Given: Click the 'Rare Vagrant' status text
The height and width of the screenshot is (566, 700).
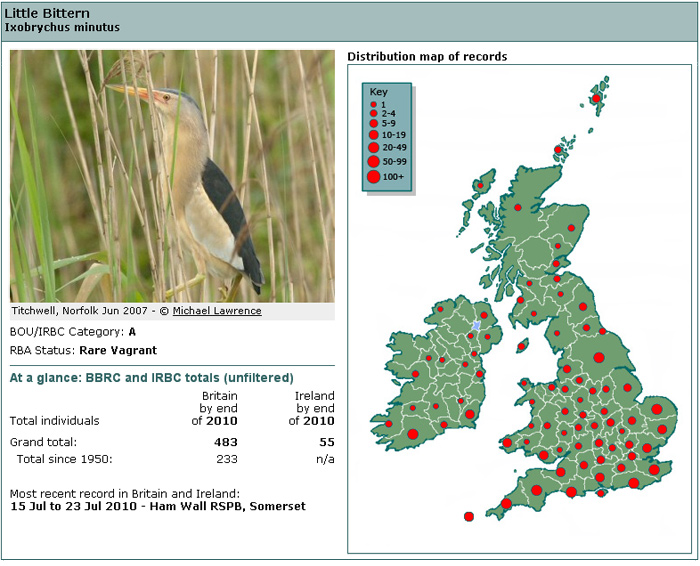Looking at the screenshot, I should point(118,350).
